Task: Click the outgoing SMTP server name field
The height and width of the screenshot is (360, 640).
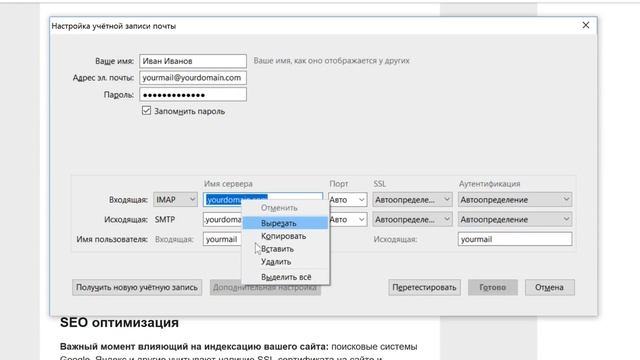Action: (x=222, y=219)
